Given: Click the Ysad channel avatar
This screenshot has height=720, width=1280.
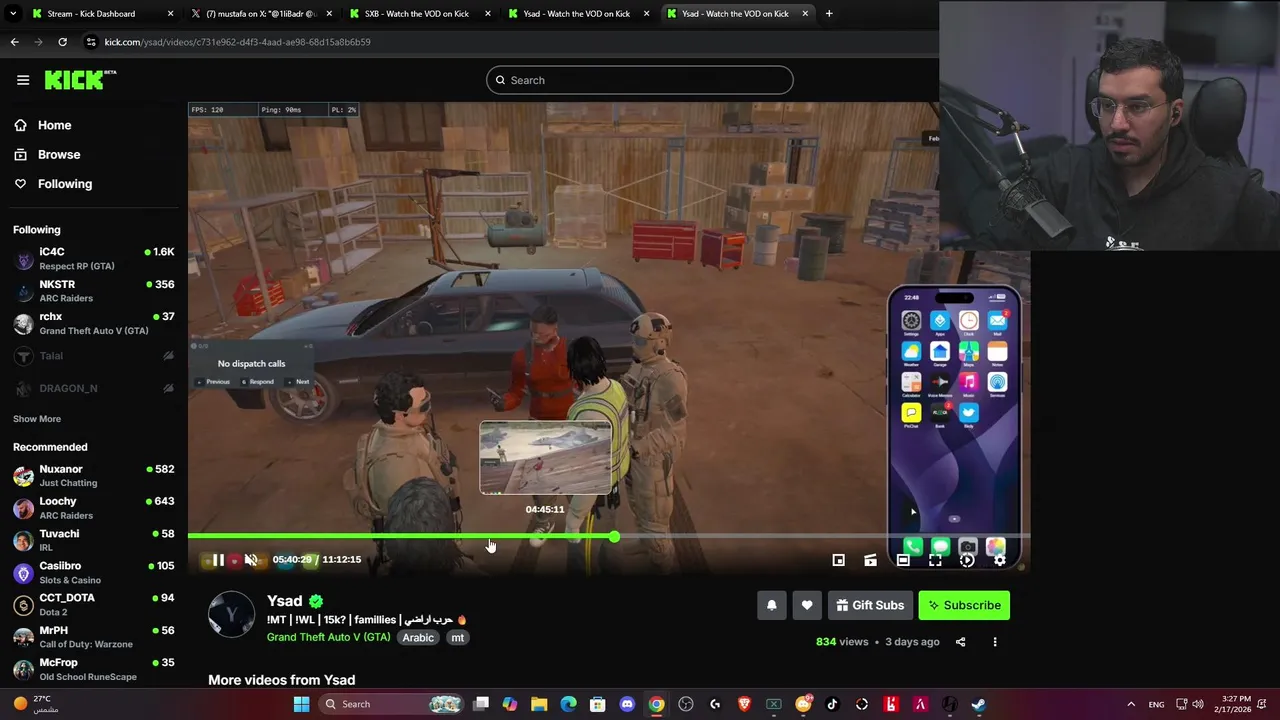Looking at the screenshot, I should pos(231,615).
